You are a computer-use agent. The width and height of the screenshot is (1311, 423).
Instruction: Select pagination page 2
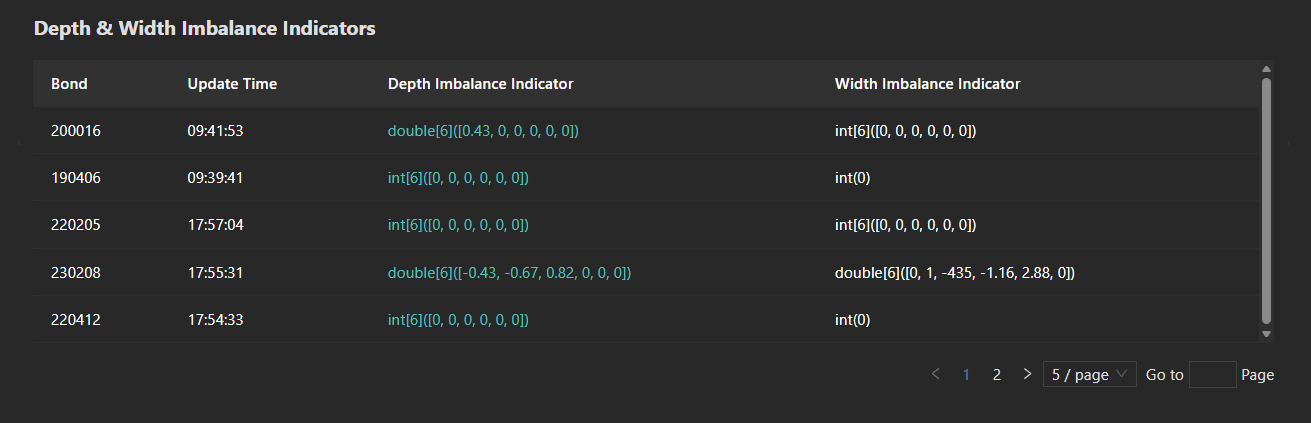click(x=996, y=374)
